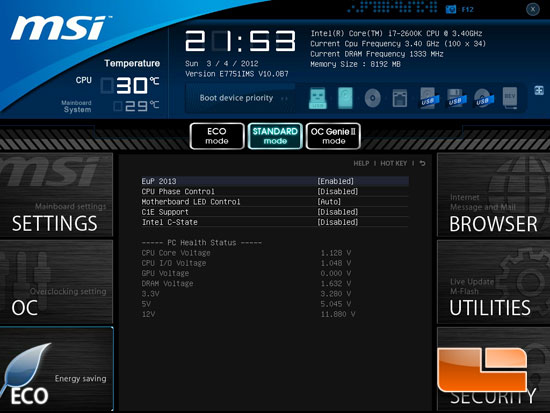The image size is (550, 413).
Task: Select the BEV network boot device icon
Action: [510, 98]
